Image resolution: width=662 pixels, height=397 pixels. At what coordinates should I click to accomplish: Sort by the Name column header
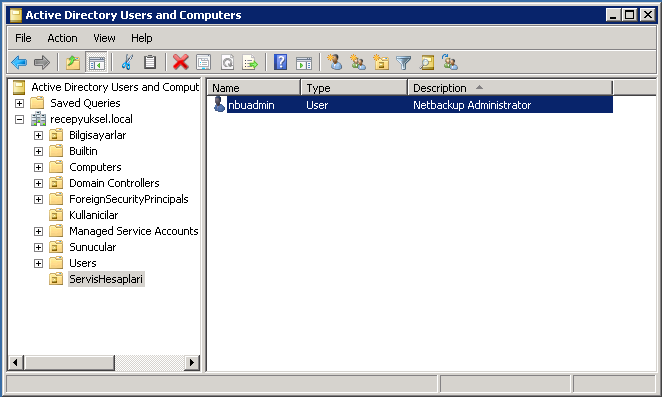tap(254, 88)
